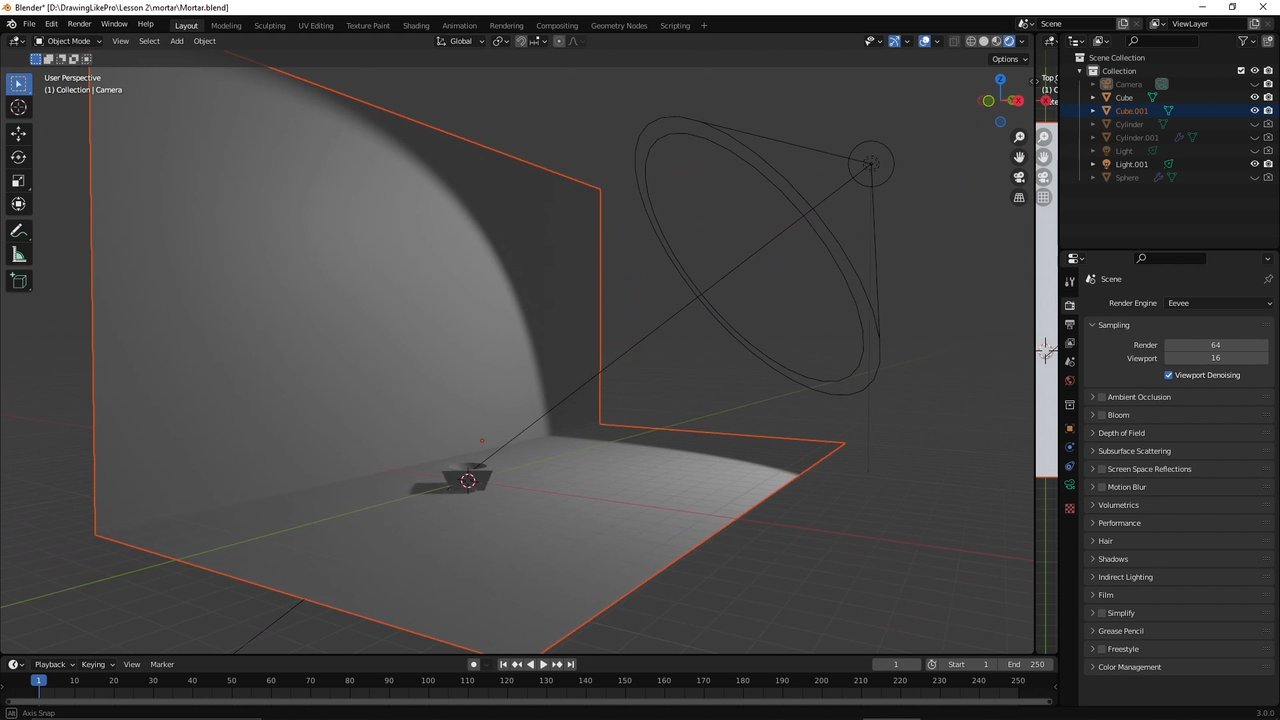Open Object Mode dropdown
1280x720 pixels.
(x=67, y=41)
